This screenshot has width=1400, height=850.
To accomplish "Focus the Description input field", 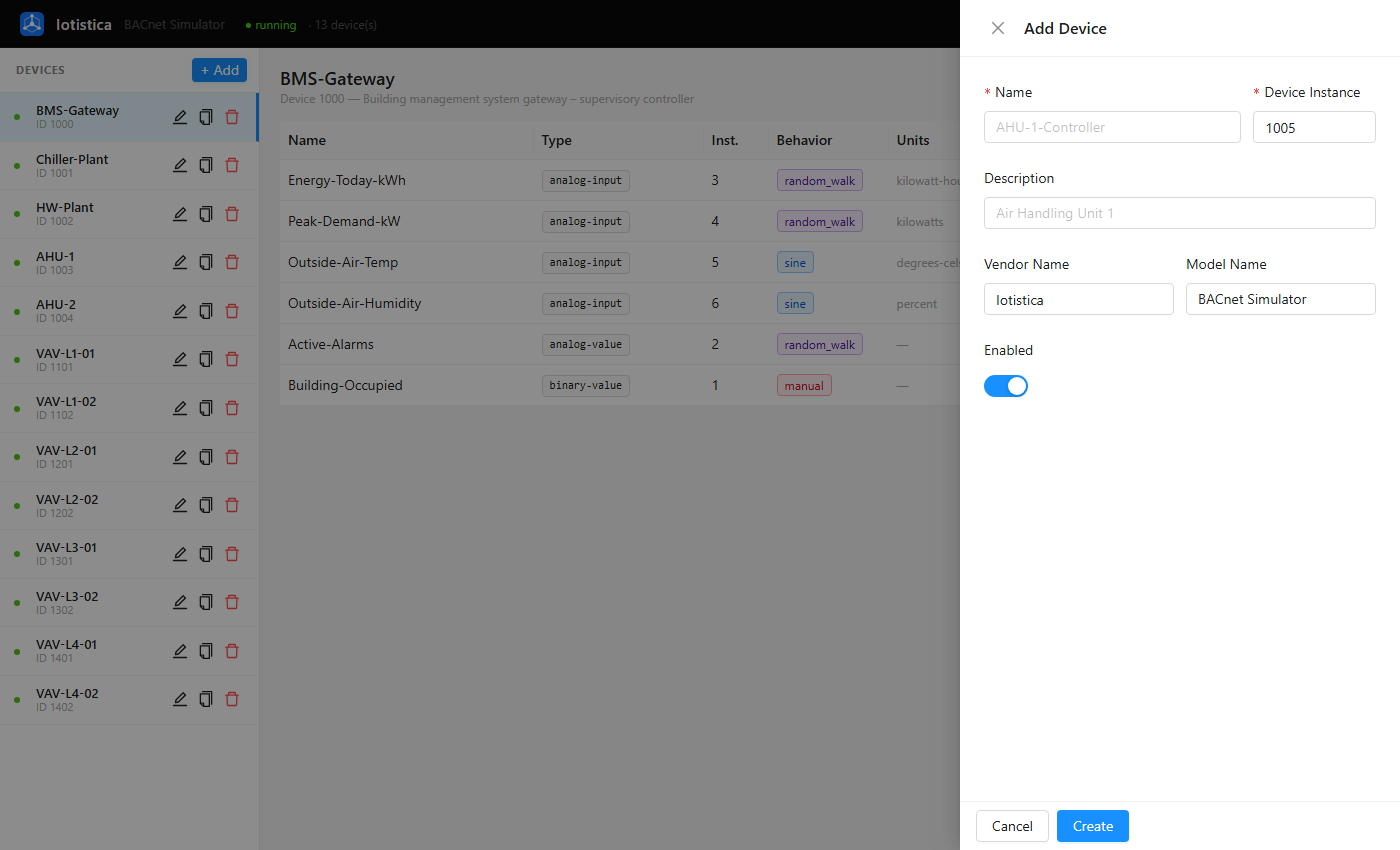I will click(1180, 213).
